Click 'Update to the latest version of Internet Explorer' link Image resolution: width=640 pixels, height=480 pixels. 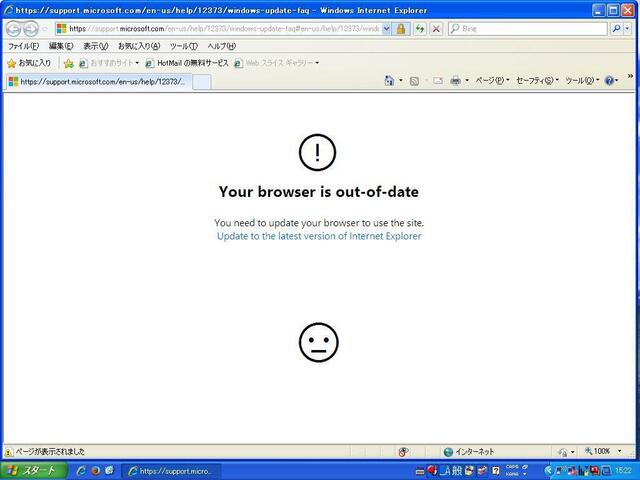tap(319, 236)
